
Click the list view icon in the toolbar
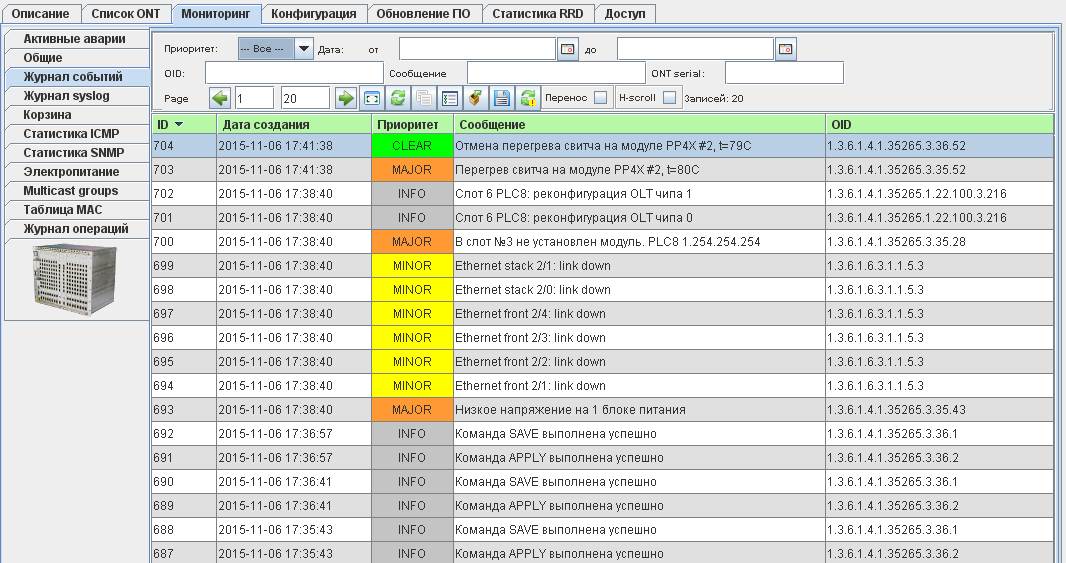pos(449,98)
